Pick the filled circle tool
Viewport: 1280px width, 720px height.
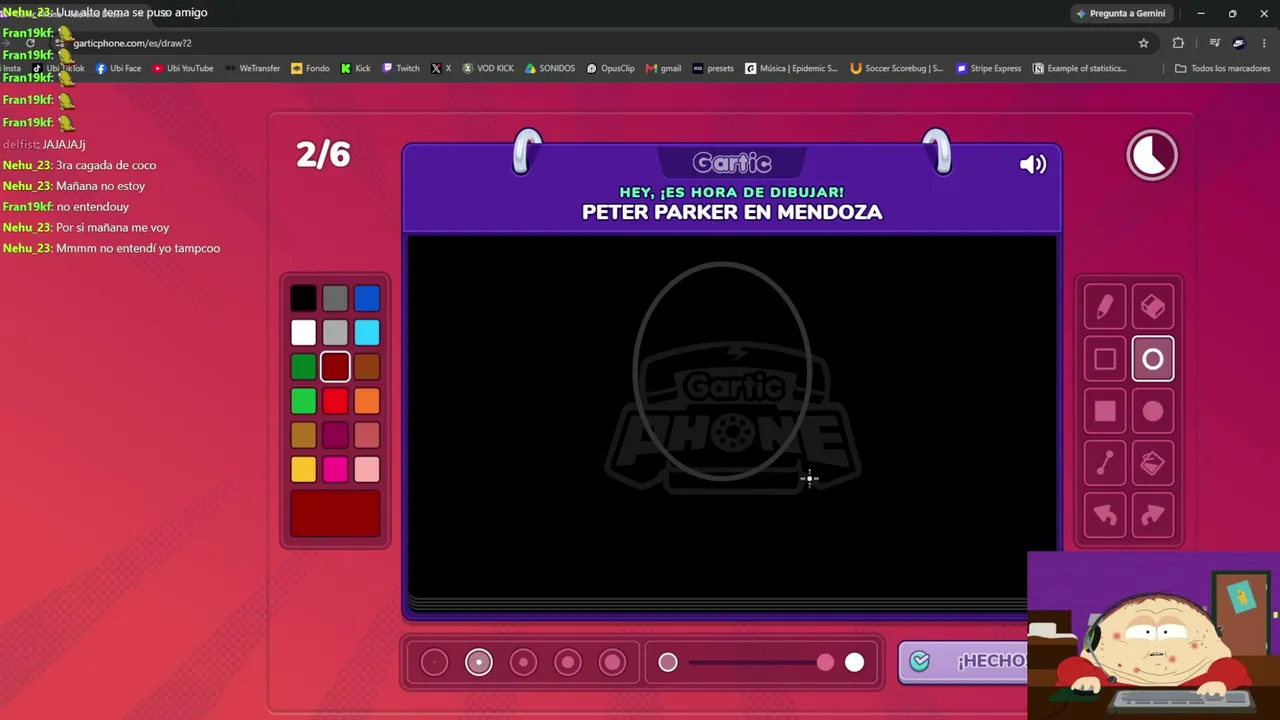coord(1153,411)
